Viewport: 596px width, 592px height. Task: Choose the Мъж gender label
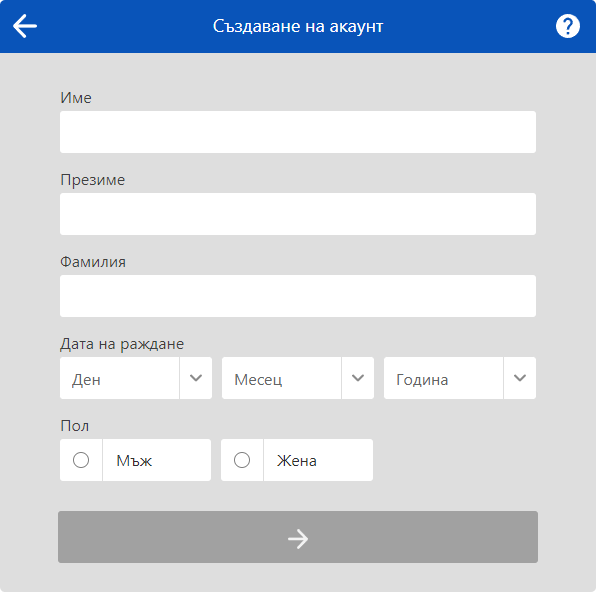coord(134,461)
